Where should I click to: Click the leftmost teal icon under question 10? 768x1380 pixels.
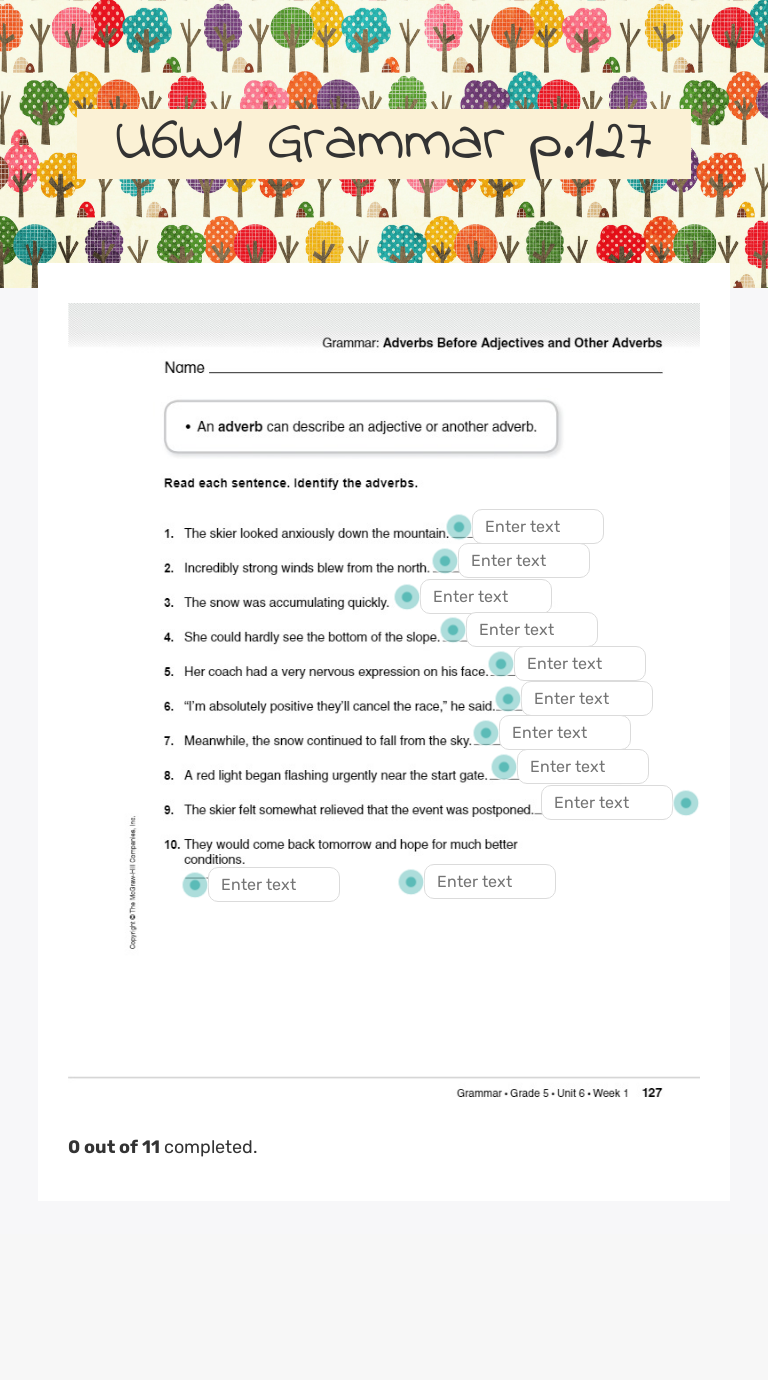point(195,884)
